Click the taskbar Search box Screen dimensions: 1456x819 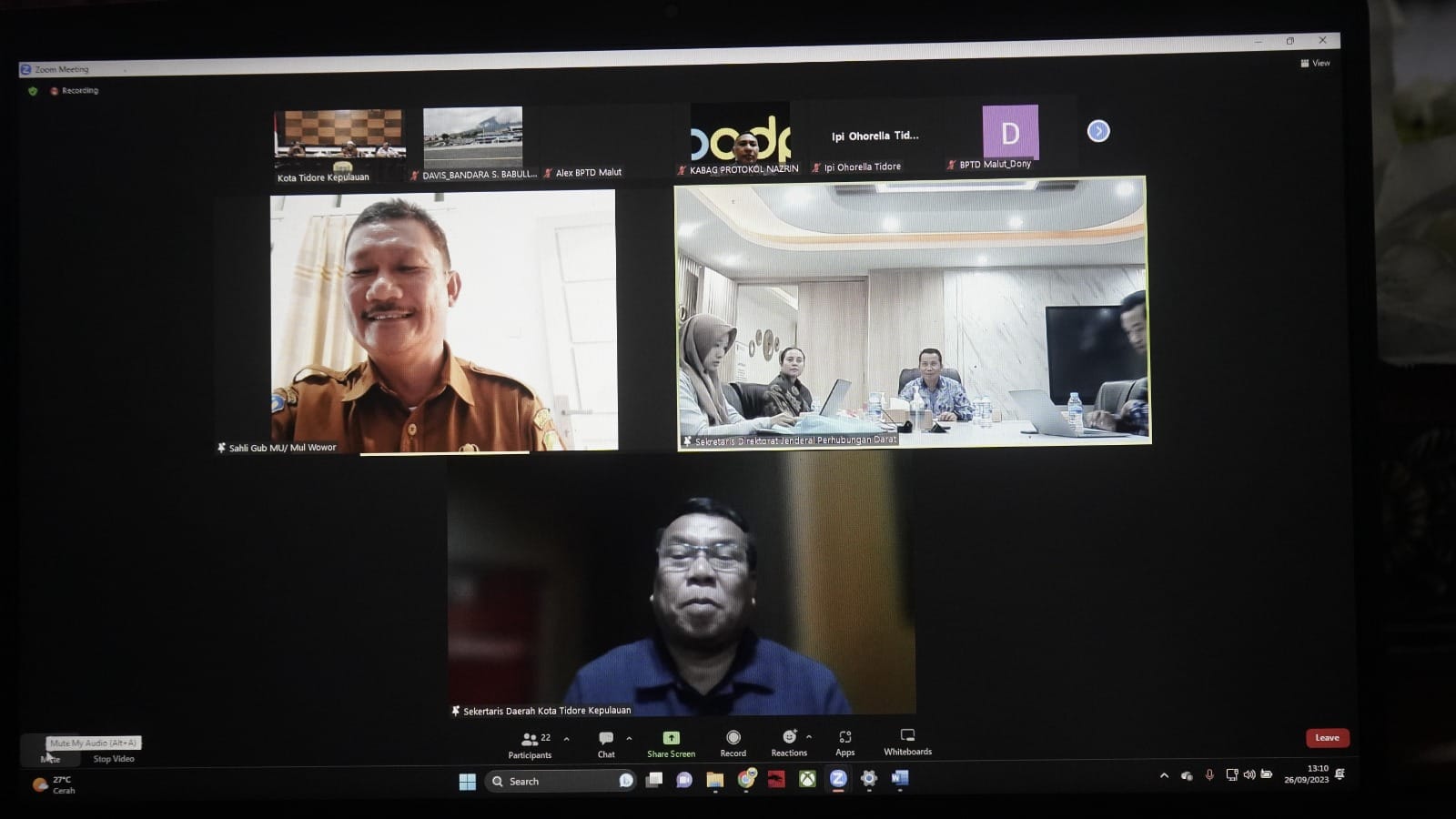tap(562, 781)
